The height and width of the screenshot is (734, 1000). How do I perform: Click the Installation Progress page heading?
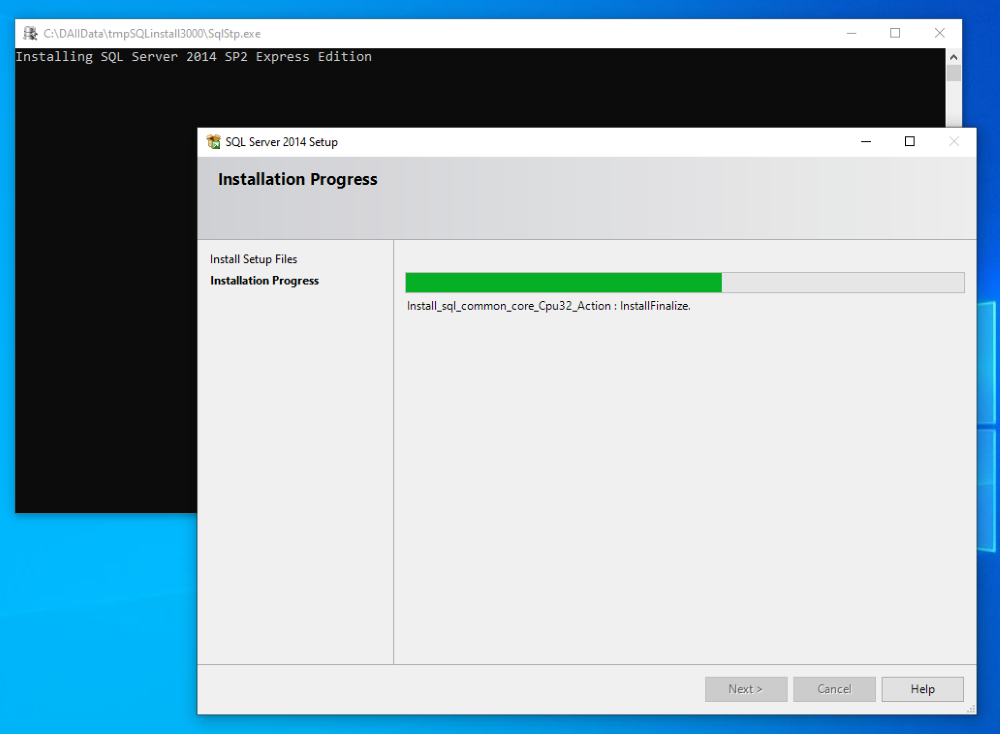pyautogui.click(x=297, y=179)
